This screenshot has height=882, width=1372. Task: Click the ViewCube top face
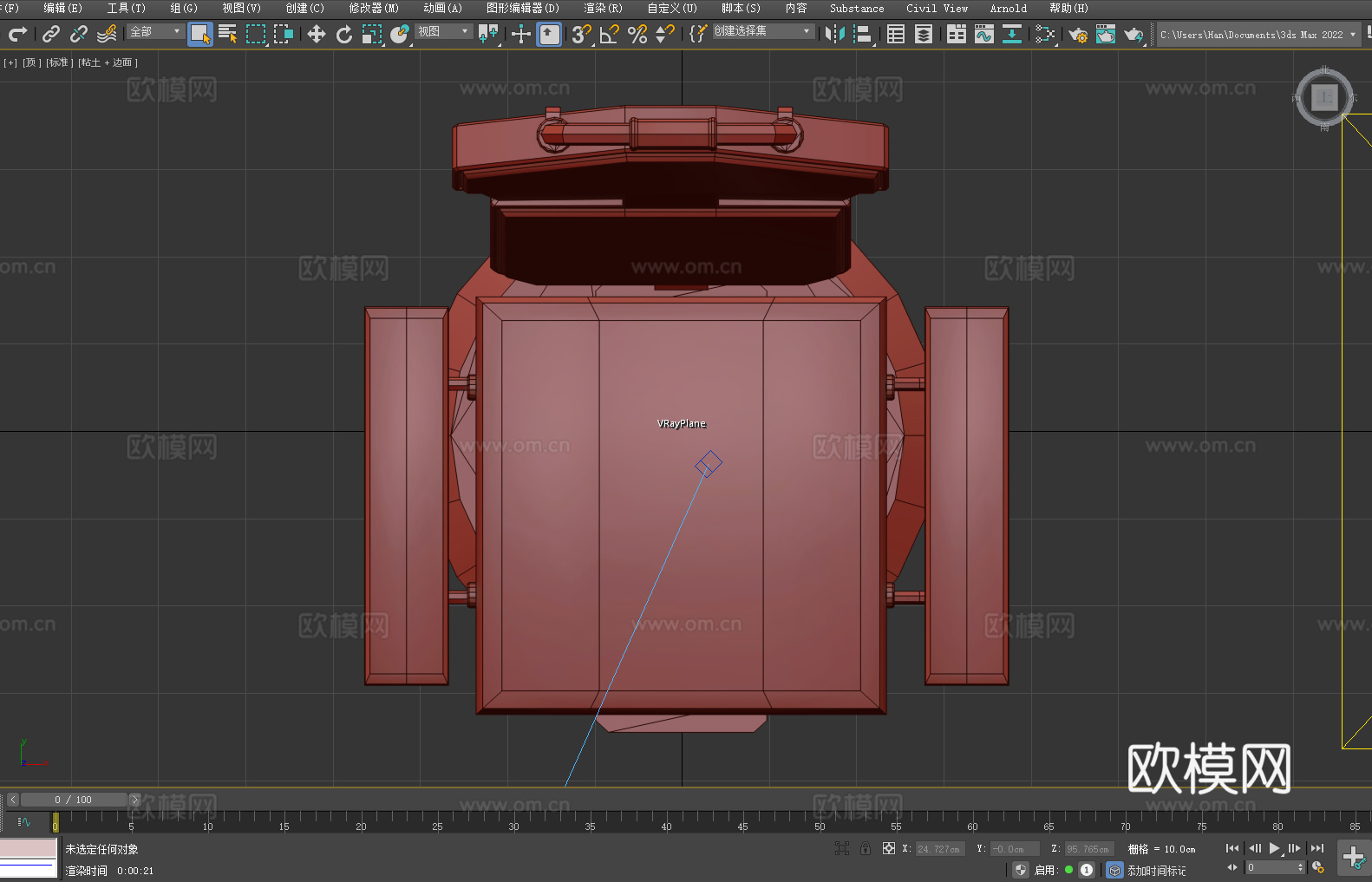click(1324, 97)
